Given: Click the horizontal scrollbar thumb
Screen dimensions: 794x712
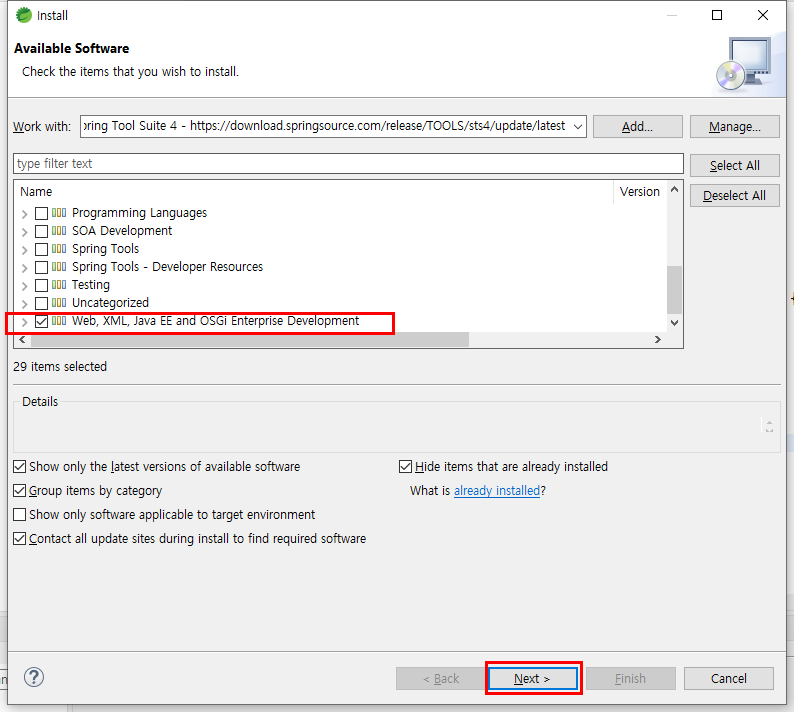Looking at the screenshot, I should 250,339.
